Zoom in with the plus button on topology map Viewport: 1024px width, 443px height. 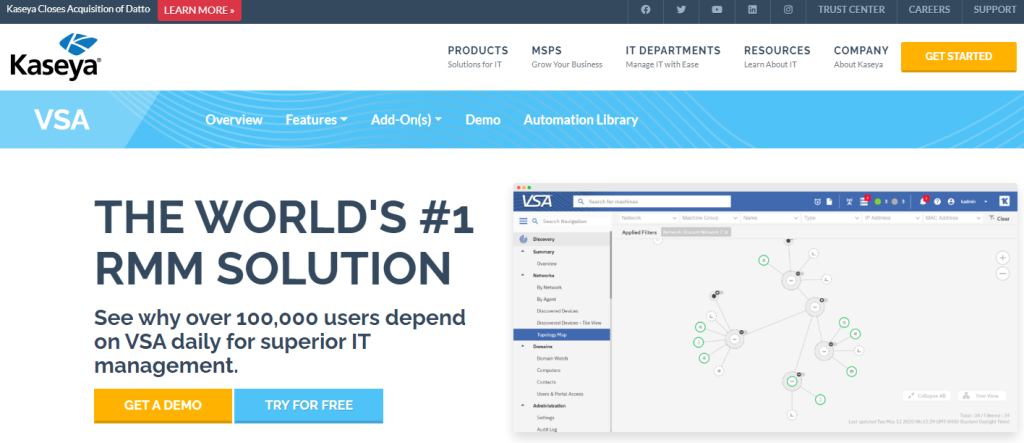[1003, 257]
